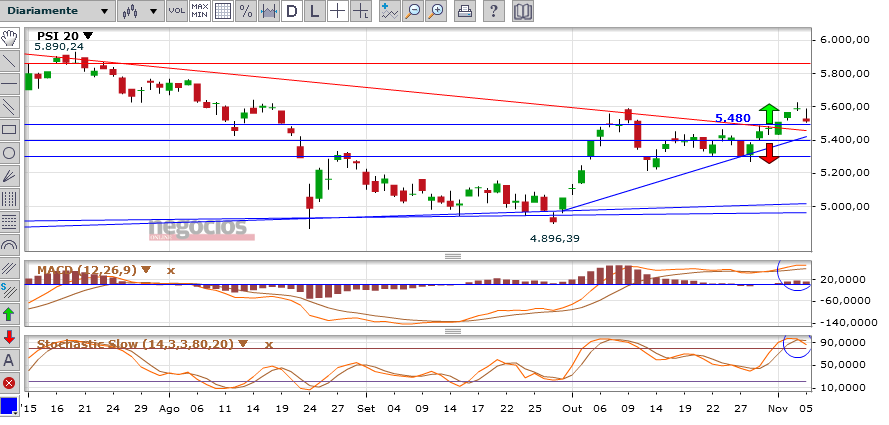Print the chart with printer icon
Screen dimensions: 889x425
click(x=465, y=11)
